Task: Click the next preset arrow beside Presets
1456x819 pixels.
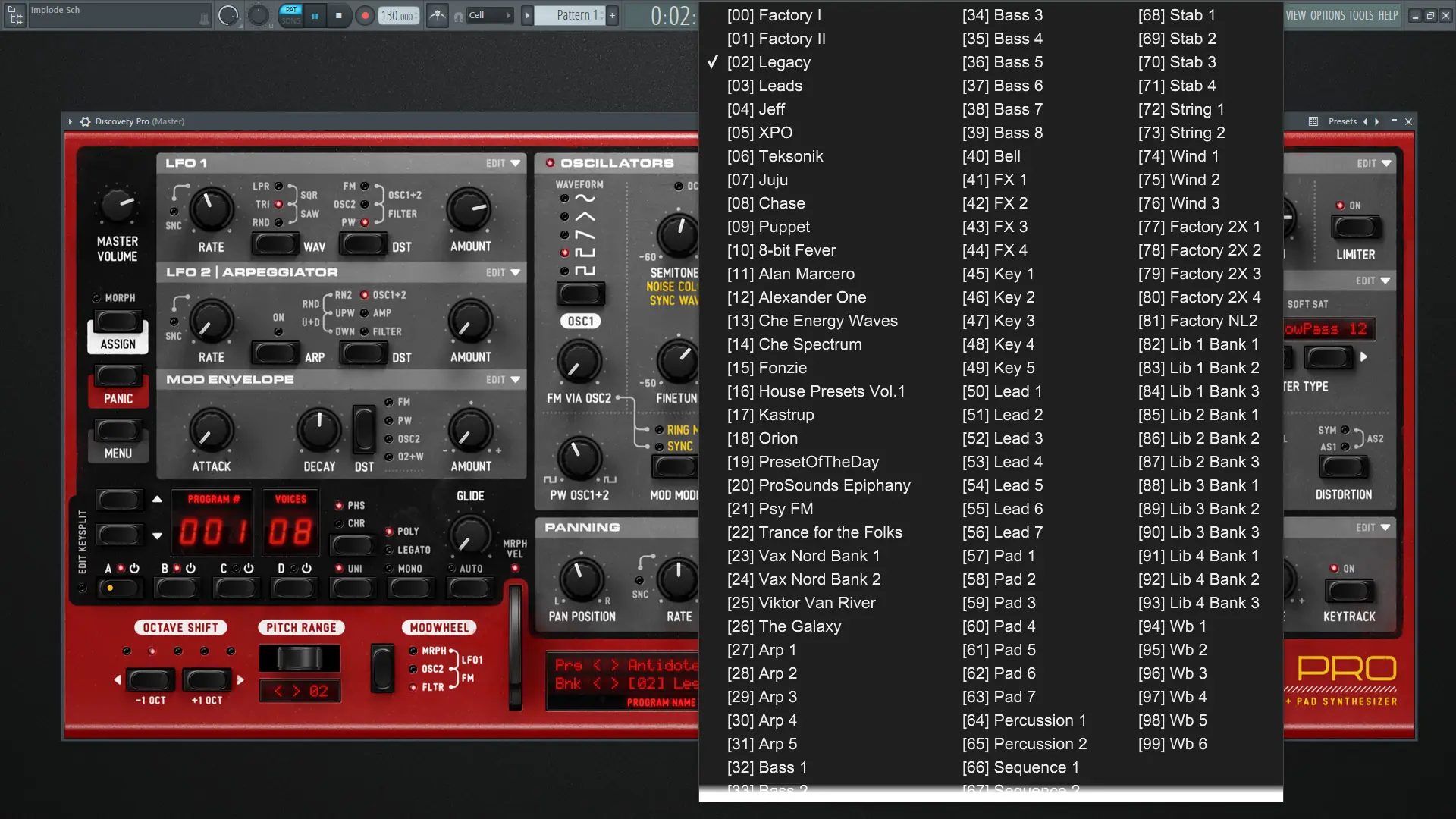Action: coord(1377,121)
